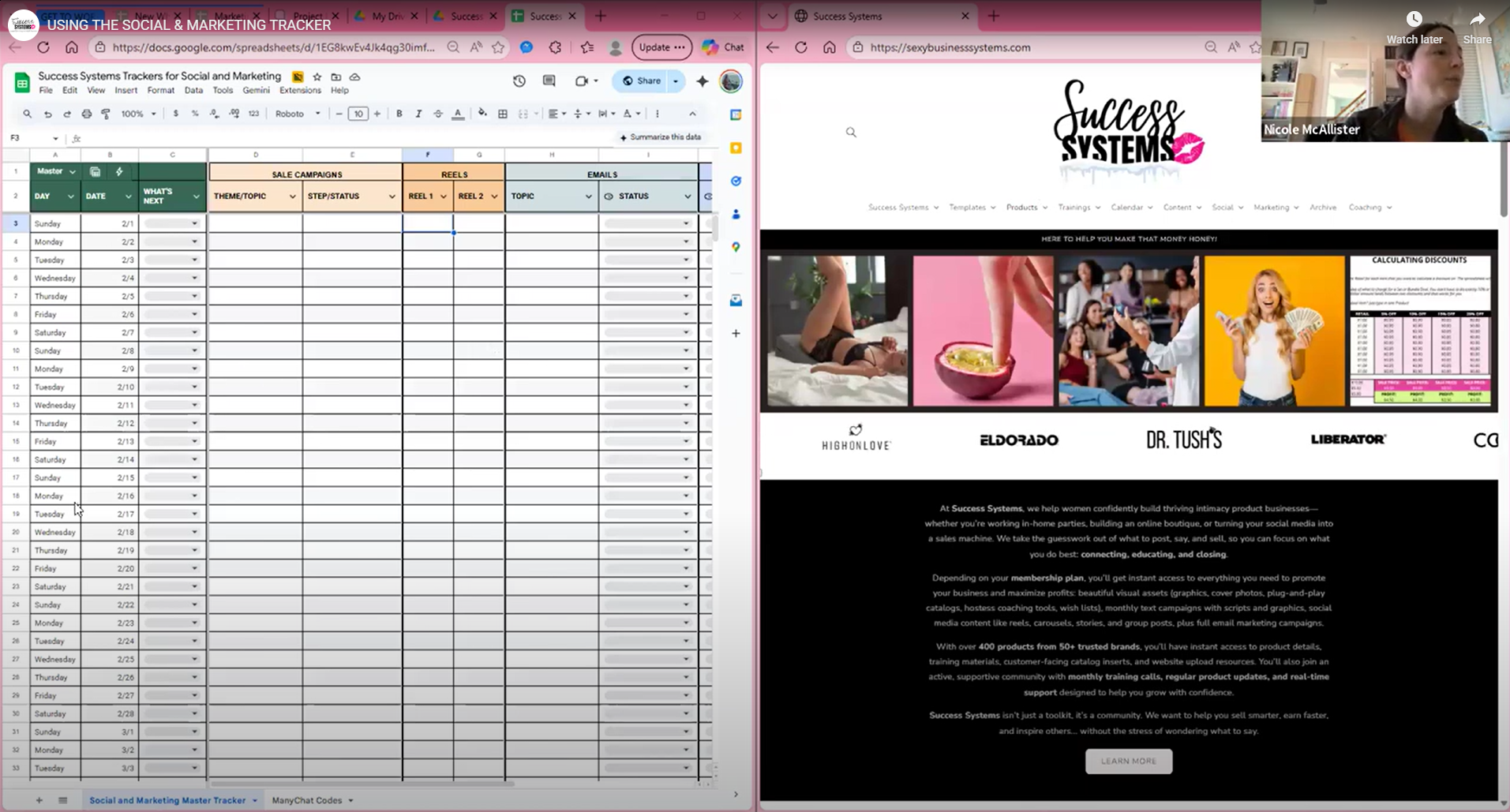This screenshot has width=1510, height=812.
Task: Open the Extensions menu
Action: click(x=300, y=90)
